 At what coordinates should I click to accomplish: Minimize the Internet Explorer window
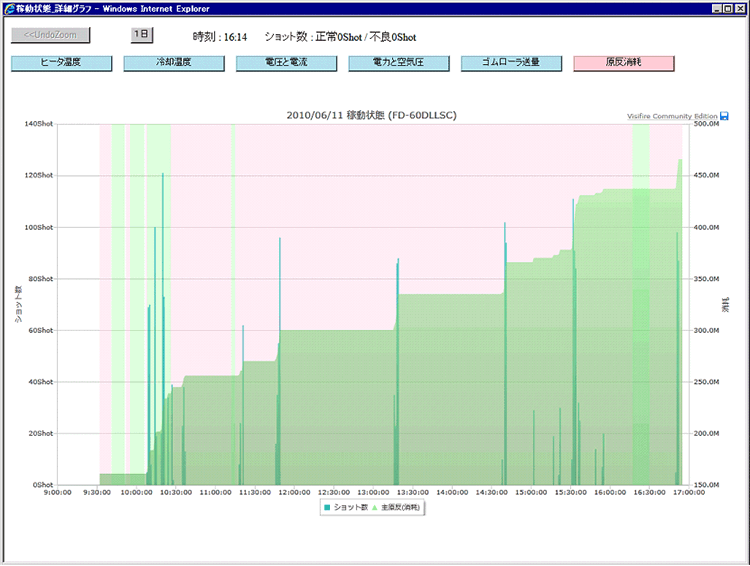click(x=716, y=7)
